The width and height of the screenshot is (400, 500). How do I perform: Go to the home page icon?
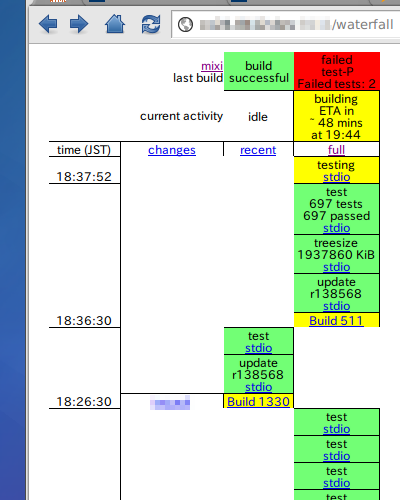click(115, 24)
